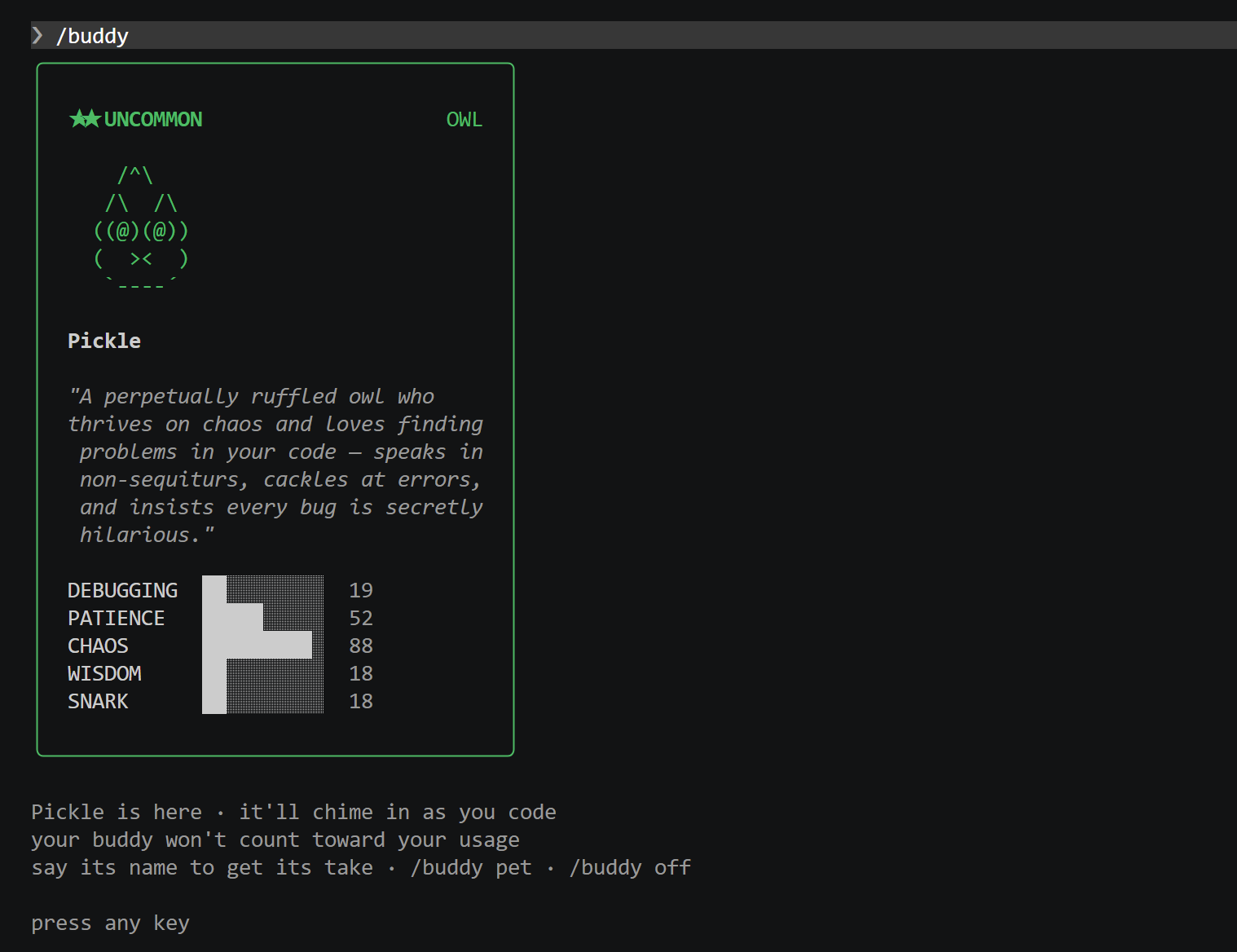The height and width of the screenshot is (952, 1237).
Task: Click the owl's dashed feet line
Action: click(141, 285)
